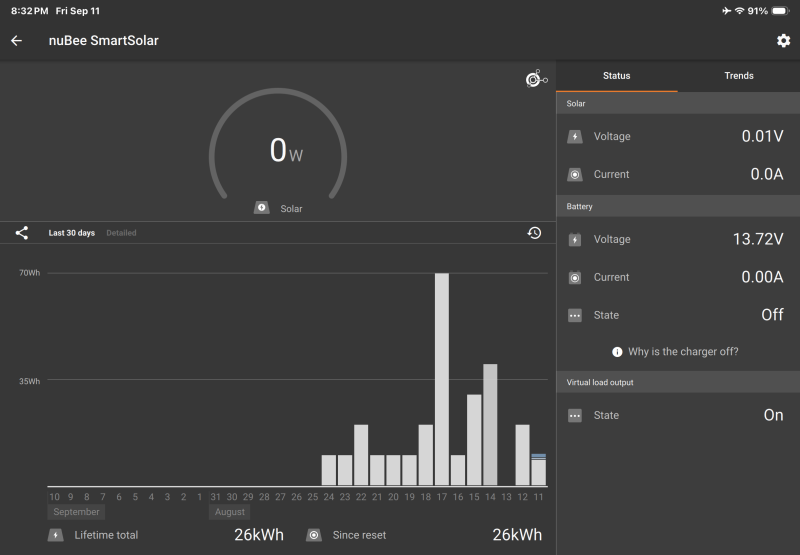Image resolution: width=800 pixels, height=555 pixels.
Task: Select the bar for day 14
Action: (x=490, y=424)
